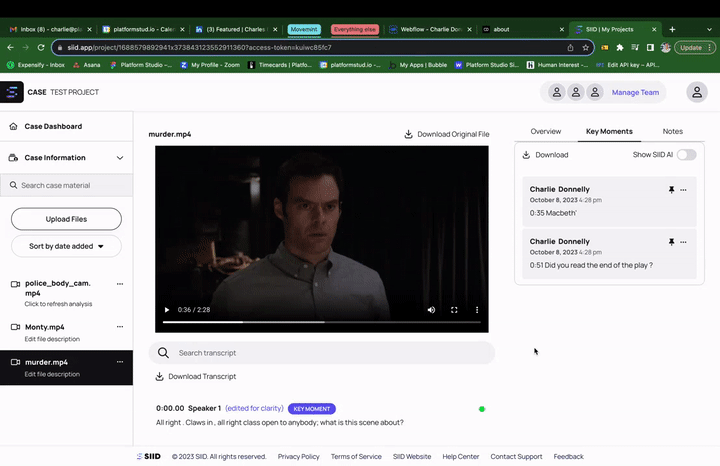Click Edit file description under Monty.mp4
The height and width of the screenshot is (466, 720).
click(x=52, y=339)
